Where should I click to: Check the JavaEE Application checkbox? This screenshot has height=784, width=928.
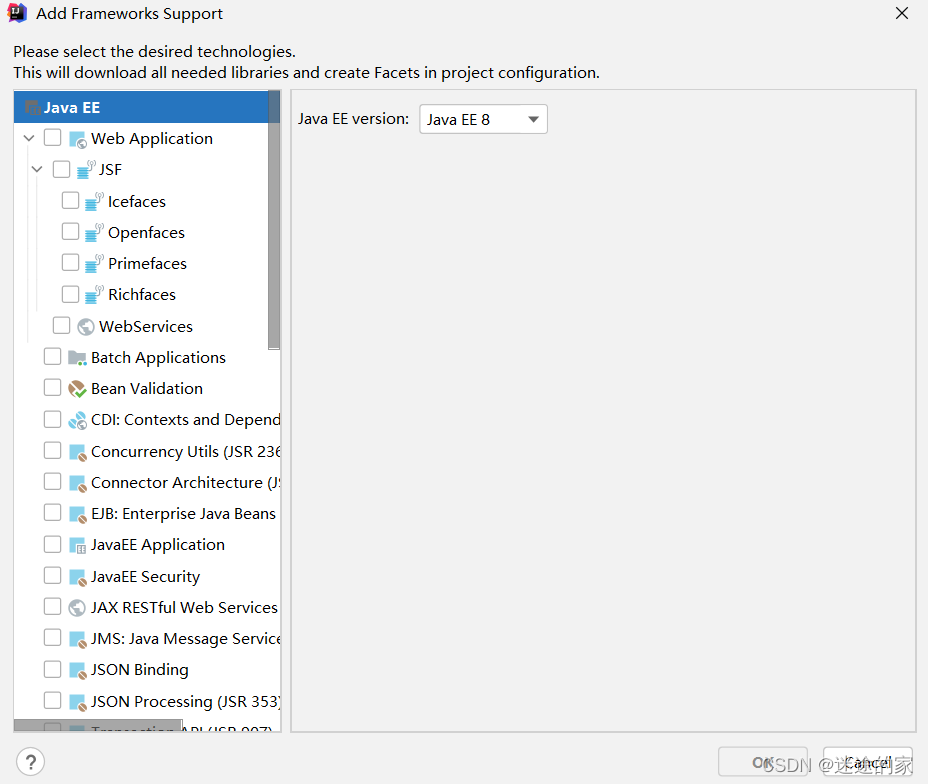[53, 544]
